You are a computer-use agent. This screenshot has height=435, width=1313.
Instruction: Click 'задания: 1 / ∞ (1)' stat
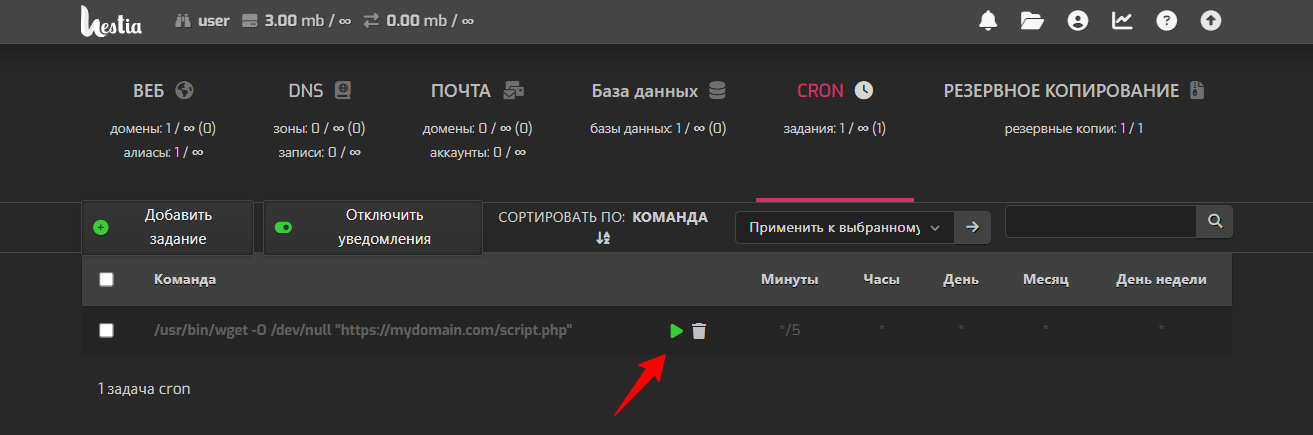click(835, 128)
